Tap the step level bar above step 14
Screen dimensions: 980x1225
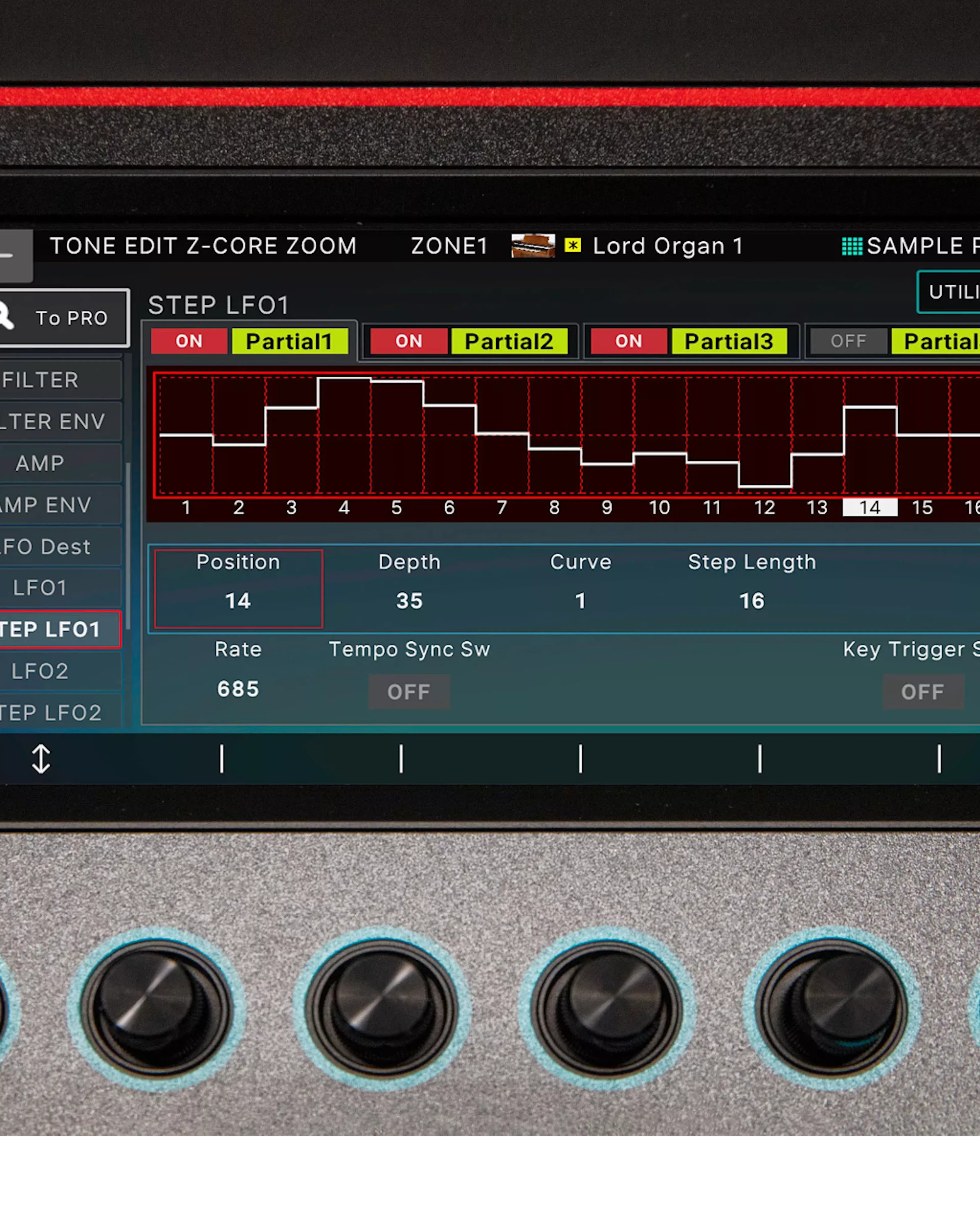(x=870, y=407)
